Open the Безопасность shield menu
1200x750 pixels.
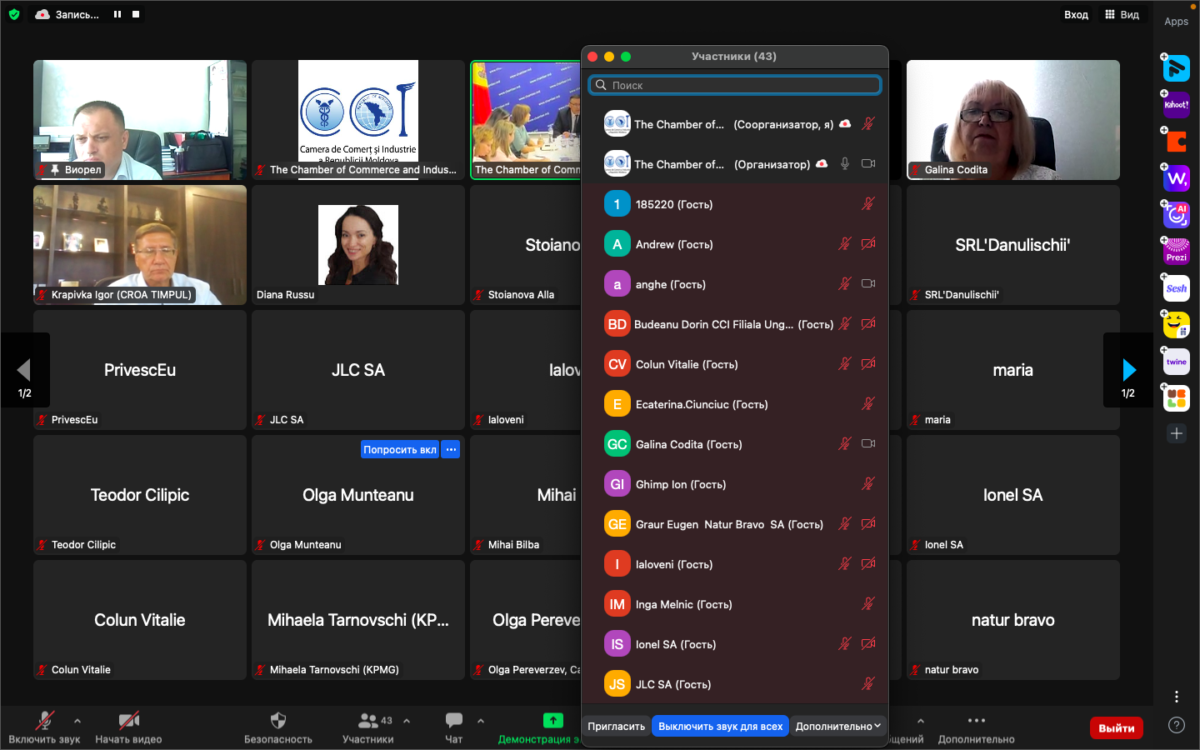278,727
